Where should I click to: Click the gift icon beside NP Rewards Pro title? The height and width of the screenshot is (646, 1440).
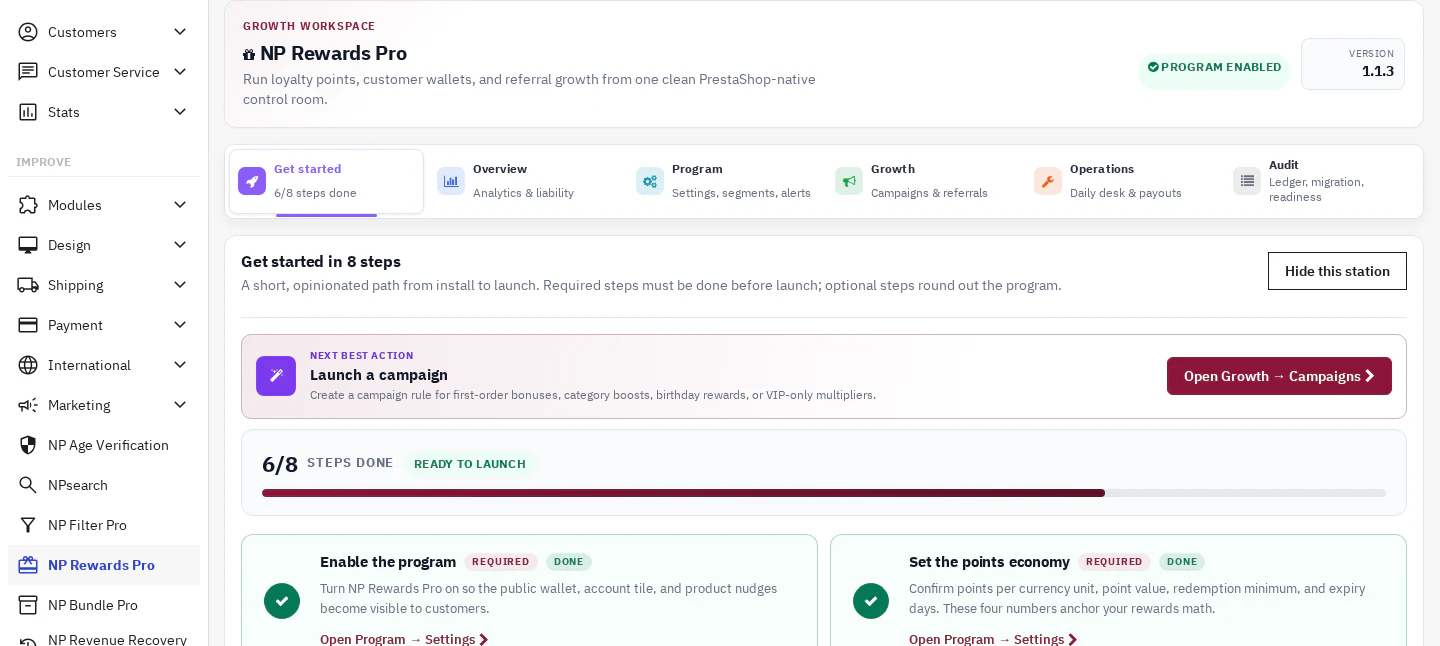click(x=249, y=54)
